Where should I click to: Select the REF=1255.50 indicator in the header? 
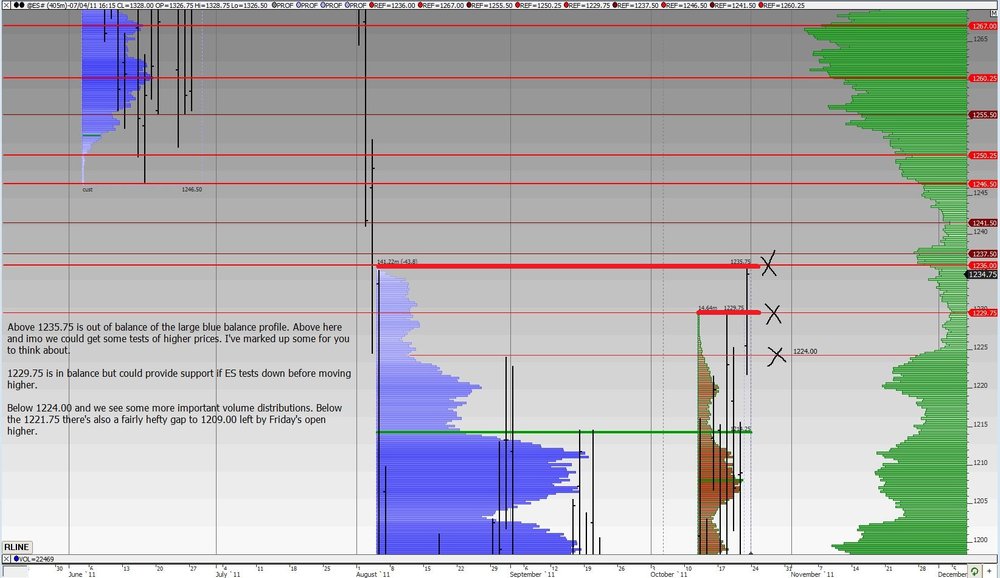pyautogui.click(x=490, y=5)
